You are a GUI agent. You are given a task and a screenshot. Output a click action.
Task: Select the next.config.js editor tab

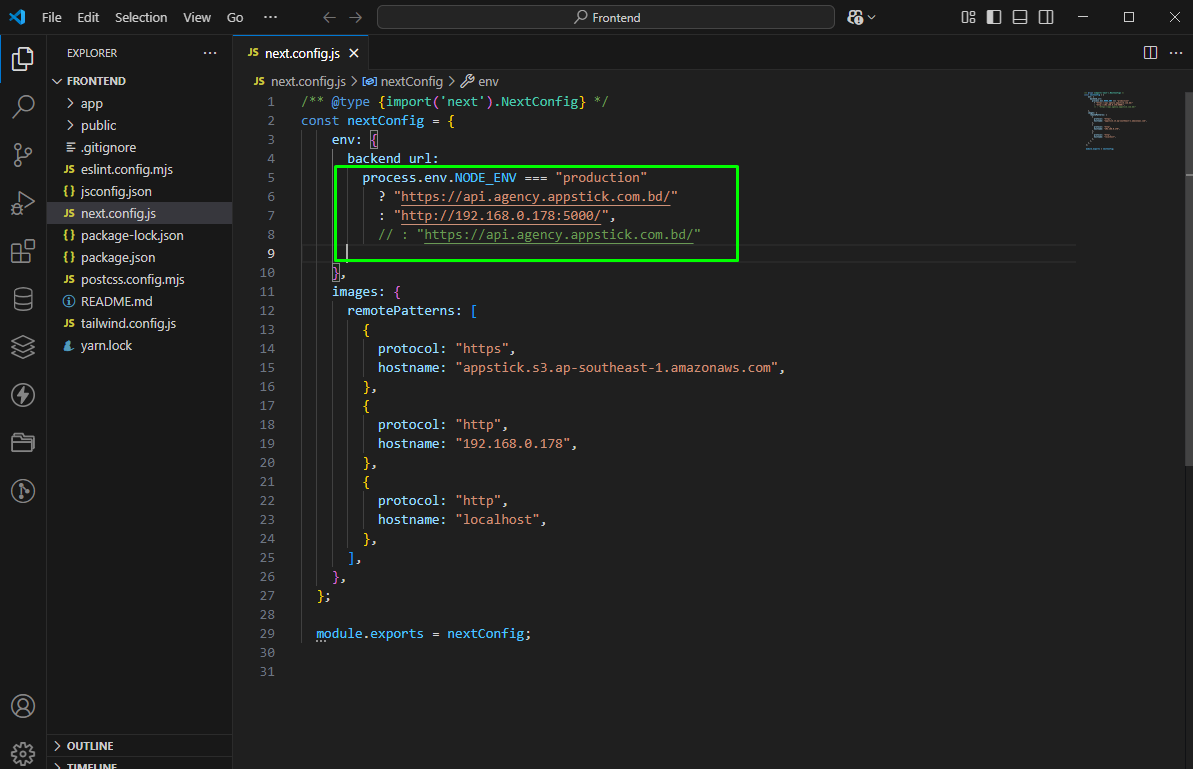point(301,53)
